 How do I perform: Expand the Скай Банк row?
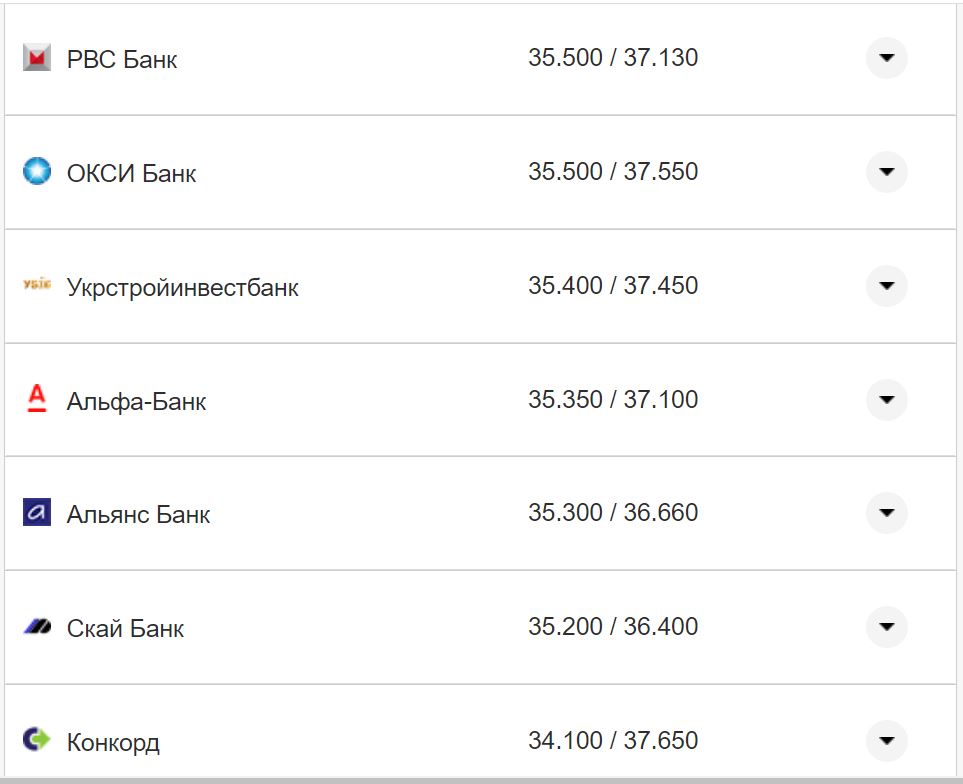click(886, 627)
